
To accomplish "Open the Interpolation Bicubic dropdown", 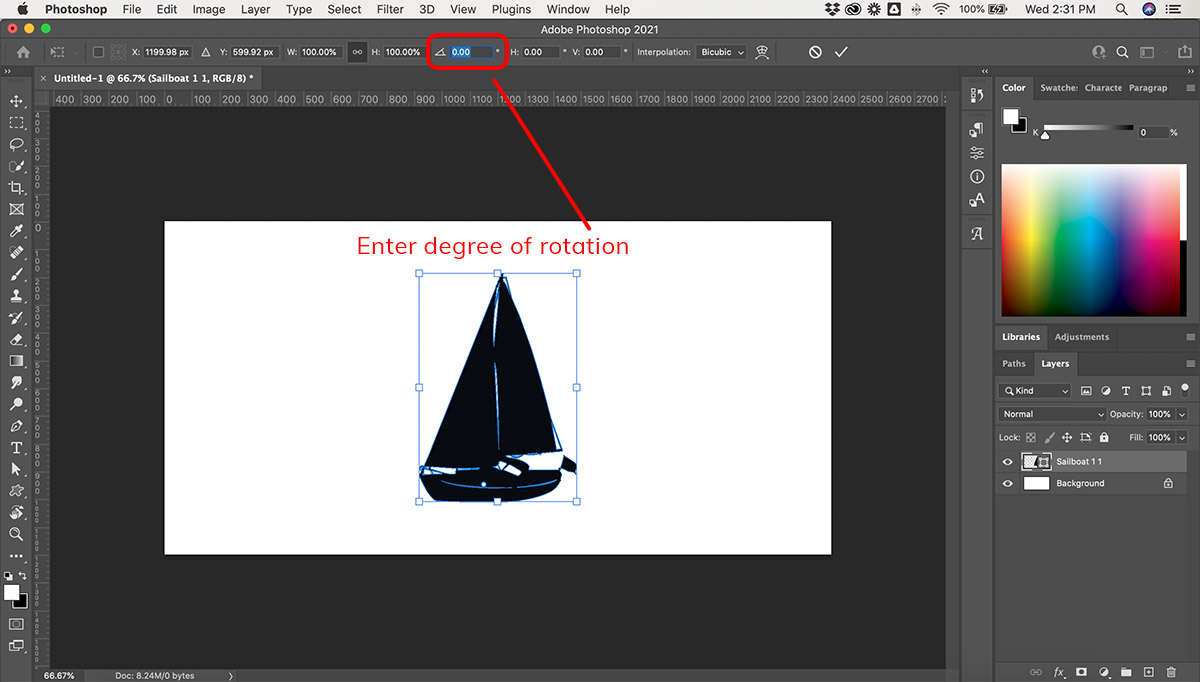I will click(722, 52).
